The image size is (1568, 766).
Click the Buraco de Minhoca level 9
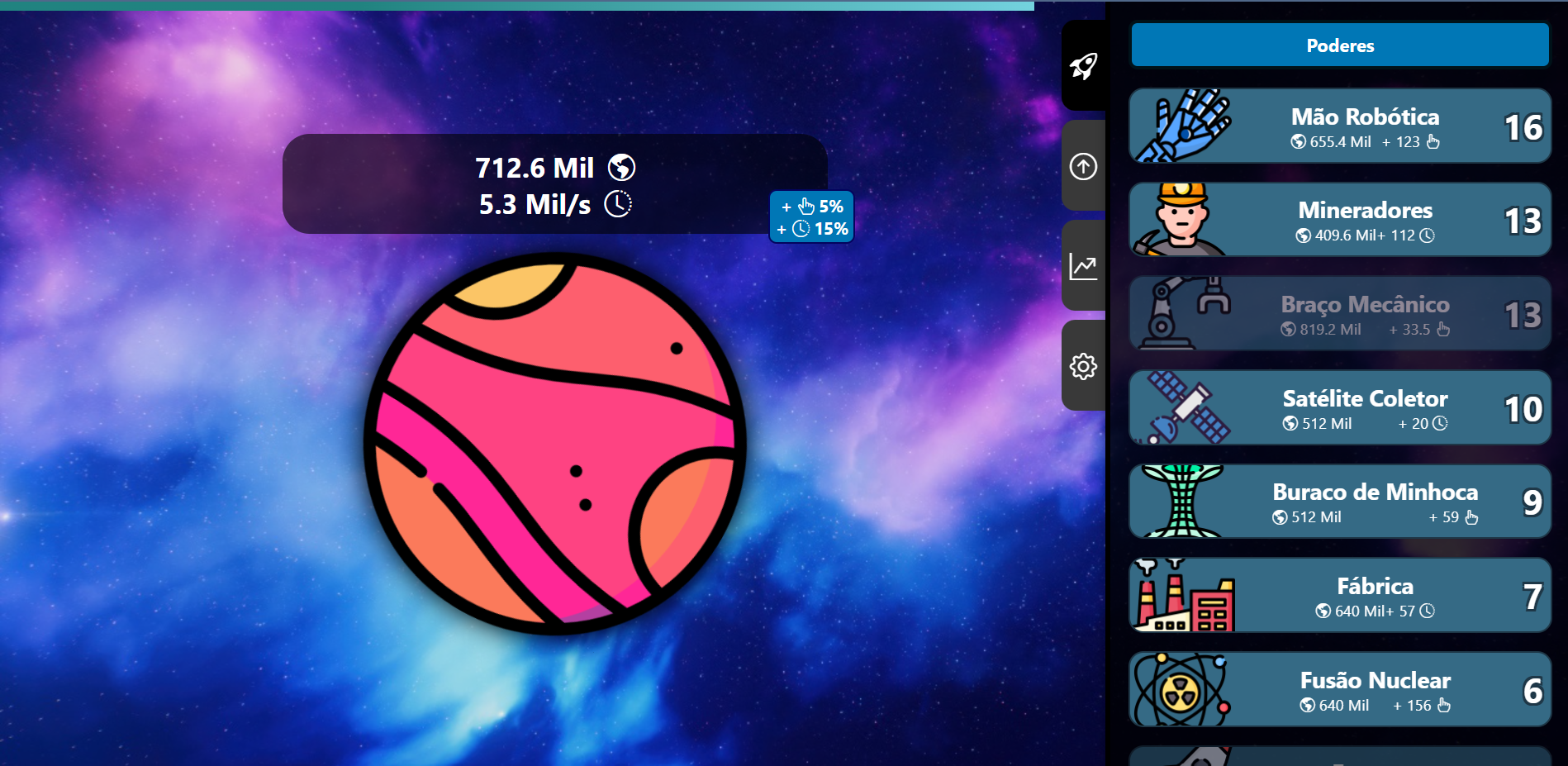[1532, 503]
